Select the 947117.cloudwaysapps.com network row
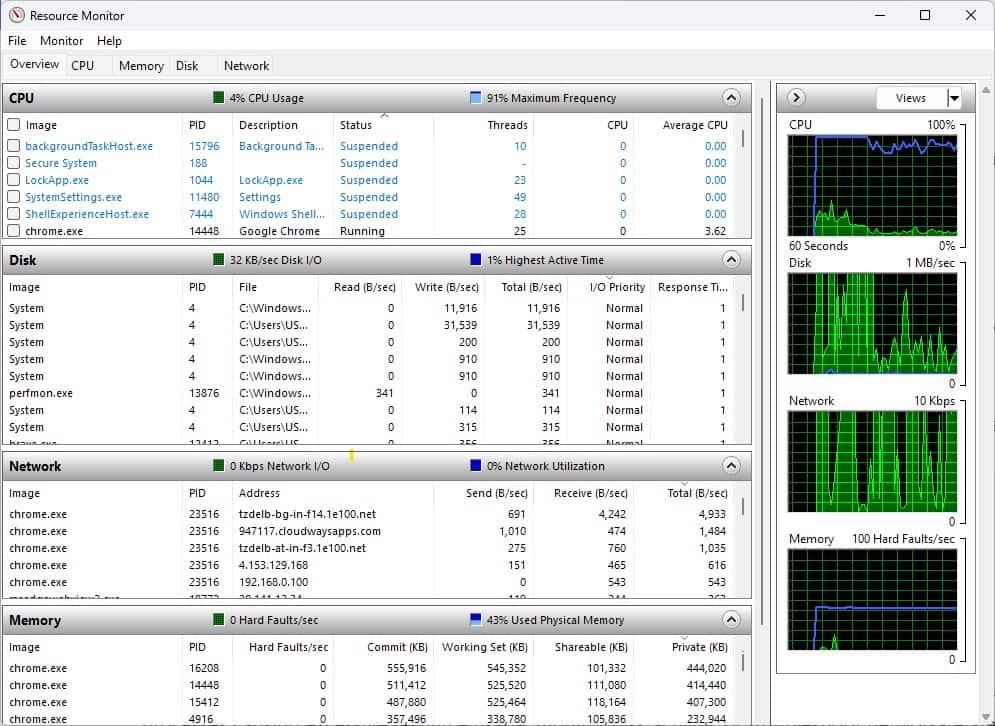The image size is (995, 726). (369, 531)
